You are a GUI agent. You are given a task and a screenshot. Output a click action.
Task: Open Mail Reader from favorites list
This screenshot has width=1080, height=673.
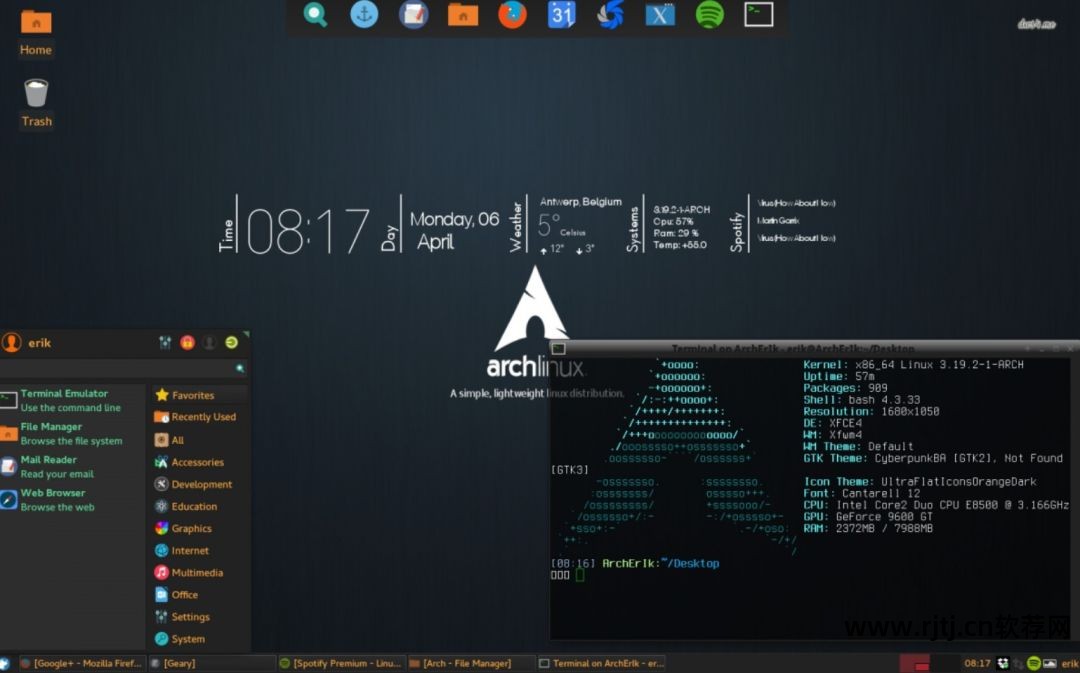coord(72,466)
